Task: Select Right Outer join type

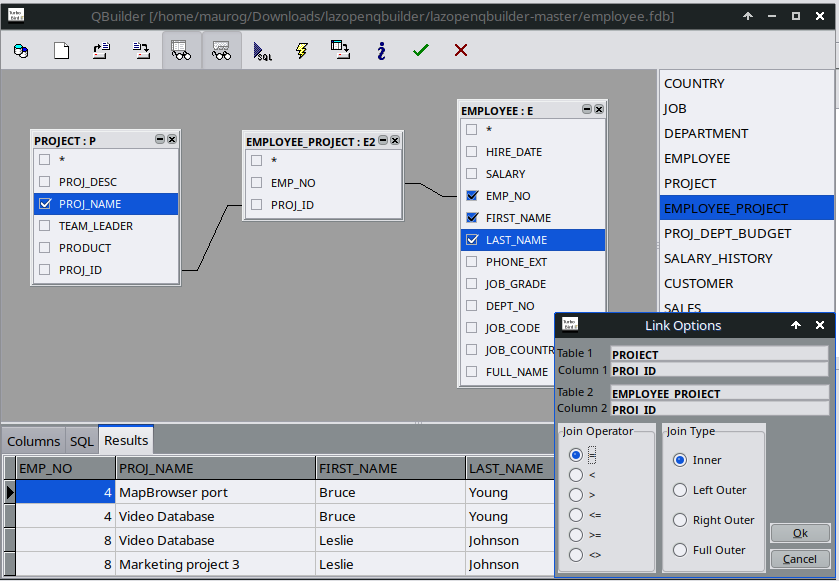Action: pos(680,520)
